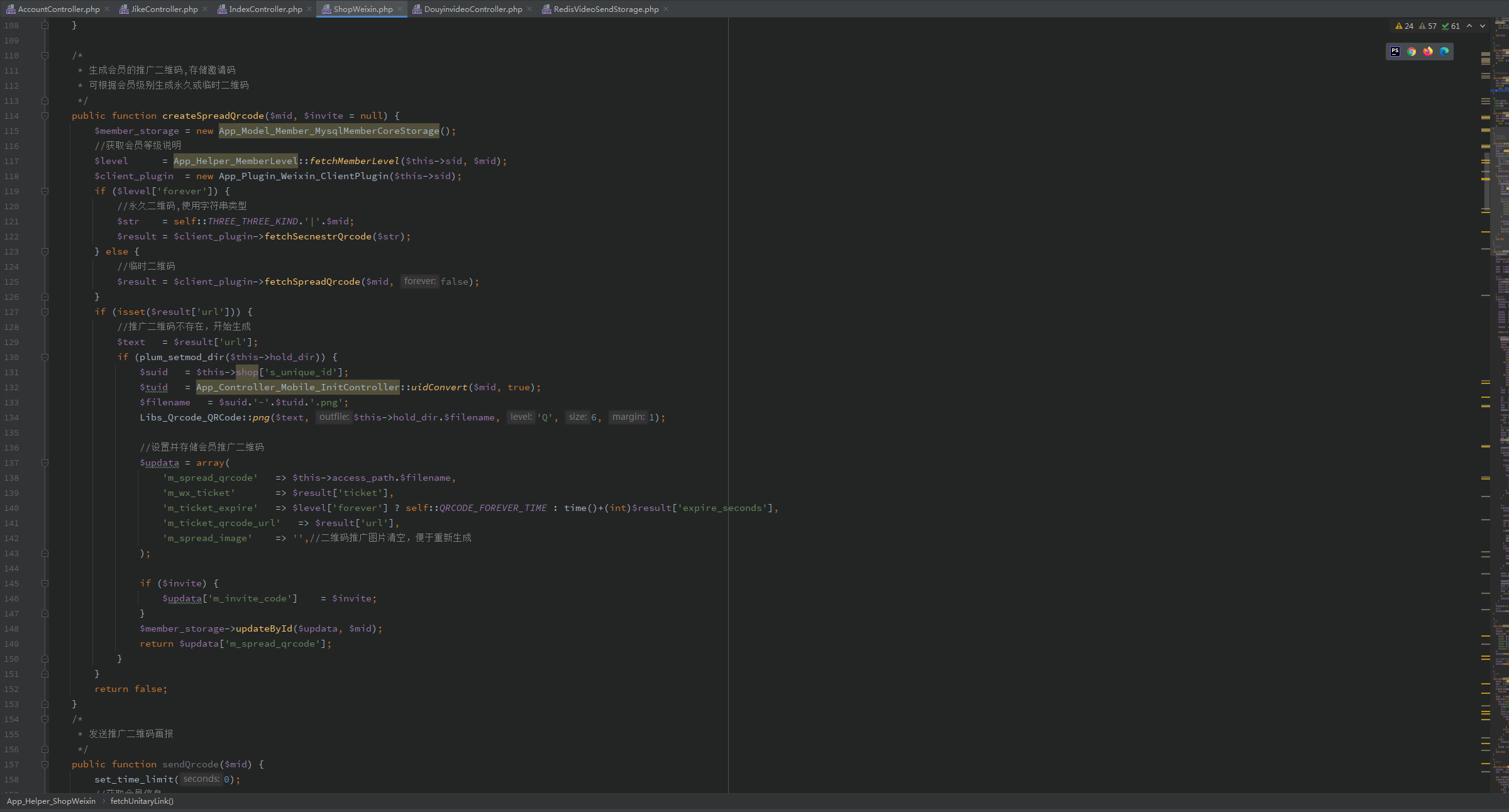Collapse the $updata array at line 137
This screenshot has height=812, width=1509.
(x=45, y=463)
